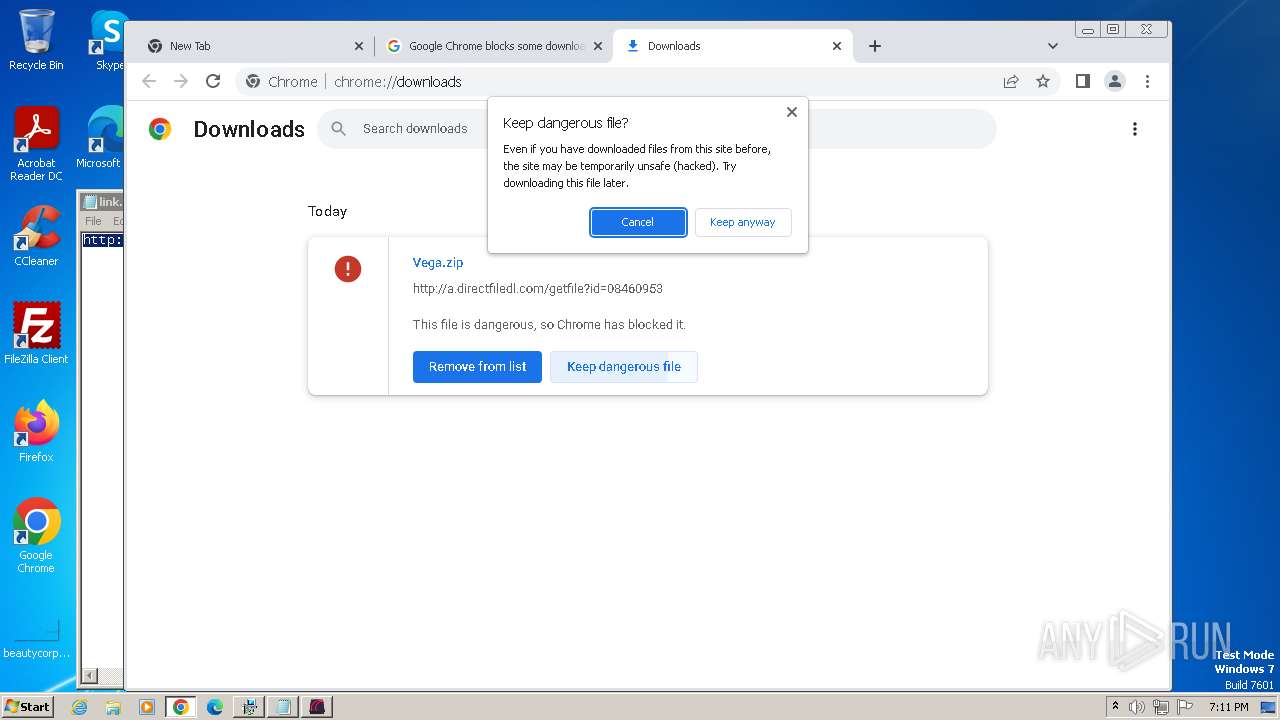
Task: Share this page via the share icon
Action: 1011,81
